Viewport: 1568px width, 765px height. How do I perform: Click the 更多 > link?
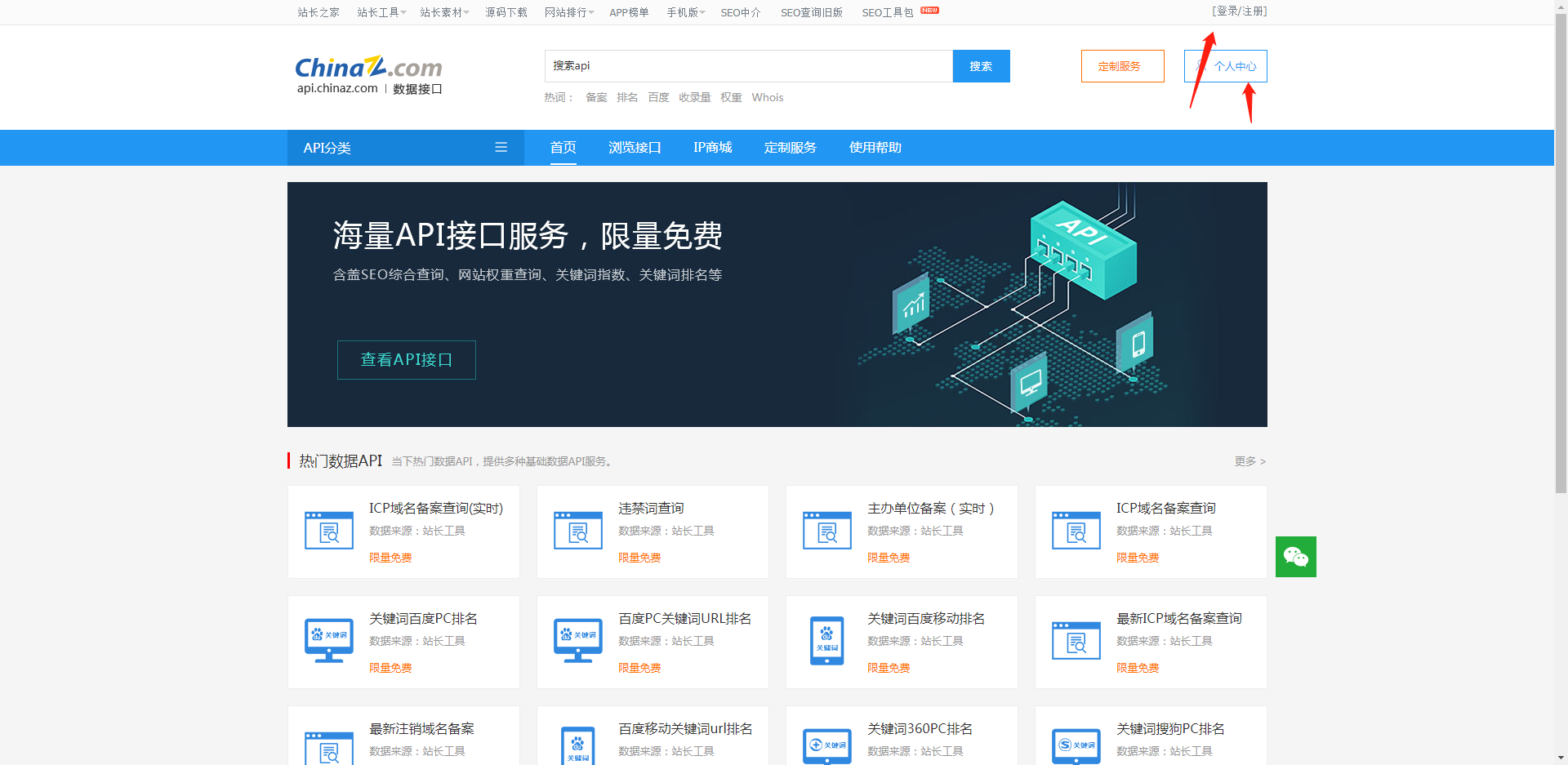tap(1250, 461)
